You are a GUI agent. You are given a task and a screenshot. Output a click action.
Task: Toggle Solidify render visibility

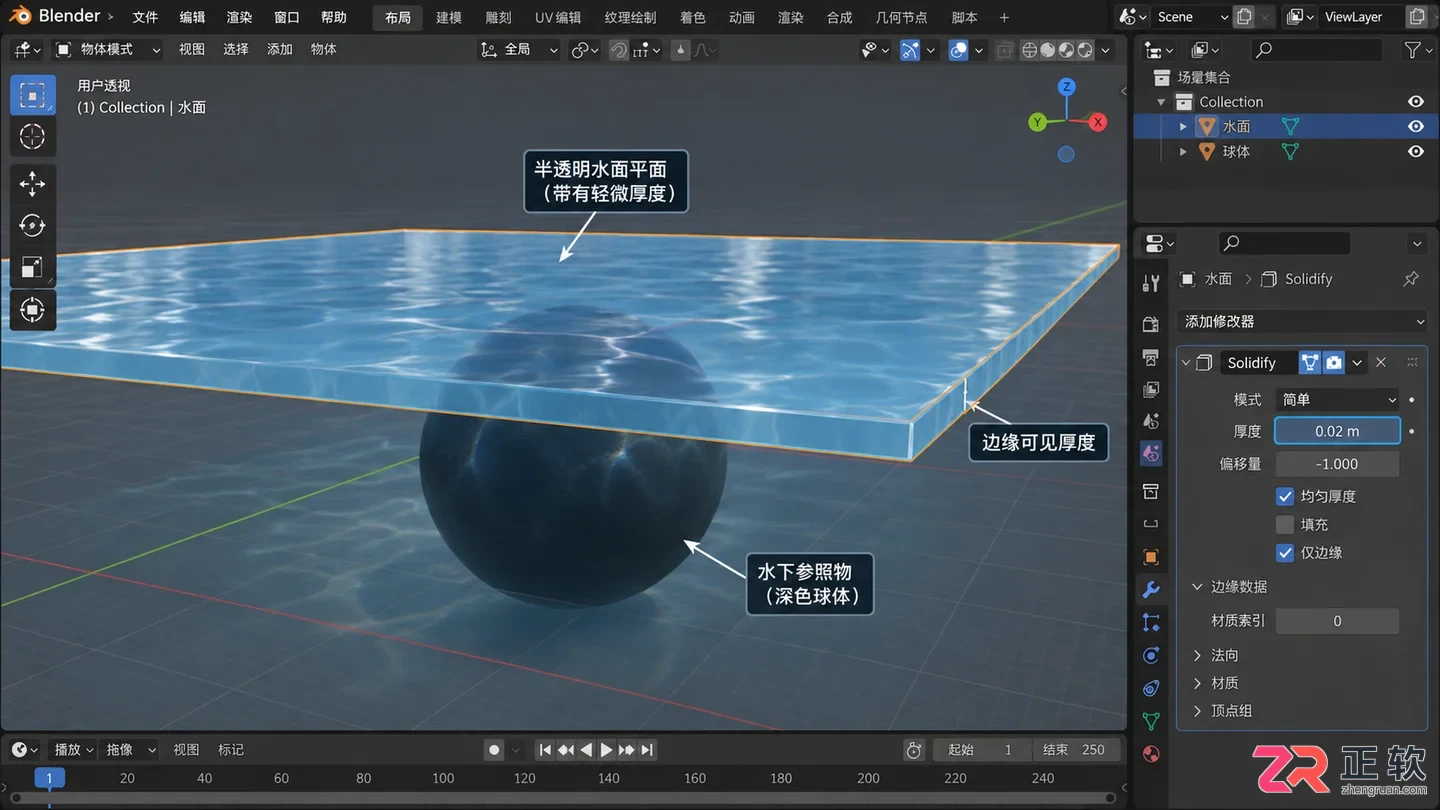[x=1334, y=363]
